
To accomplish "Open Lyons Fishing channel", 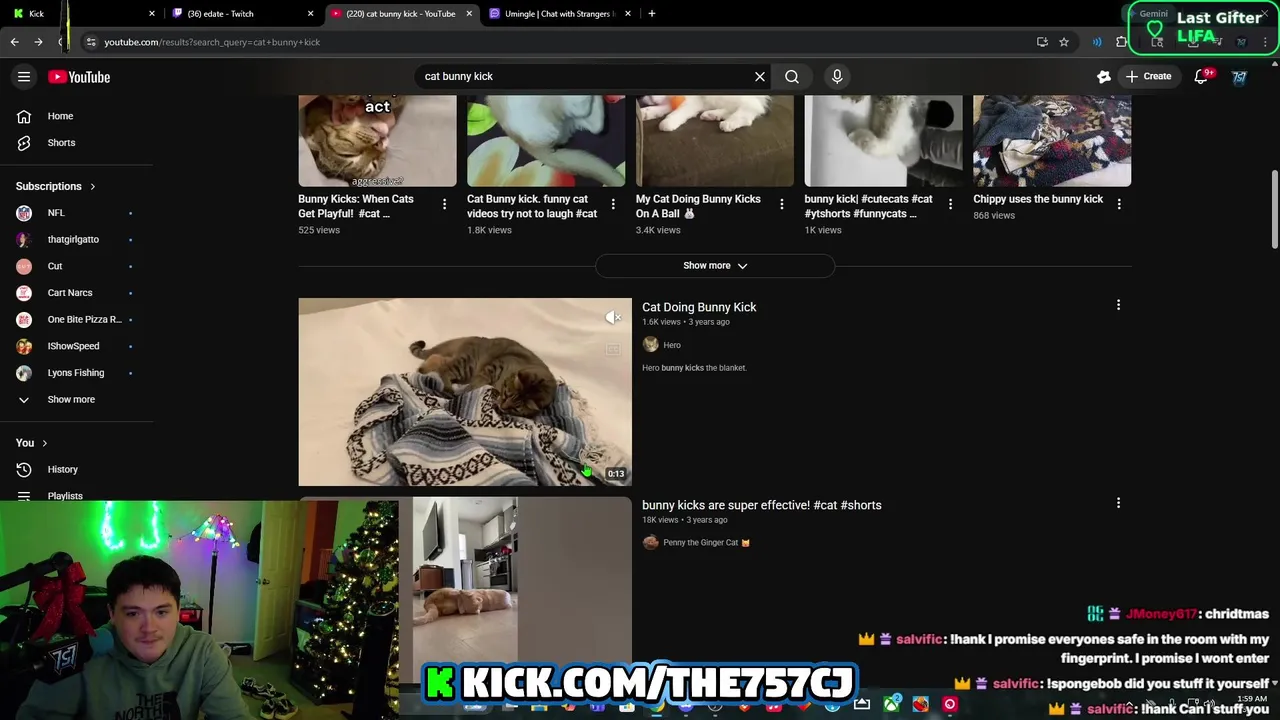I will pos(76,373).
